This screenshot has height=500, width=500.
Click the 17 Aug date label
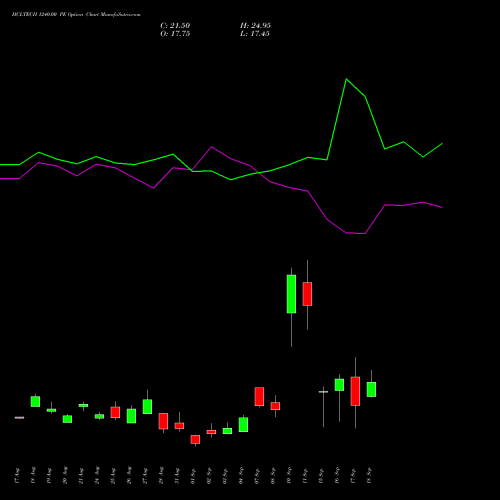pos(17,476)
